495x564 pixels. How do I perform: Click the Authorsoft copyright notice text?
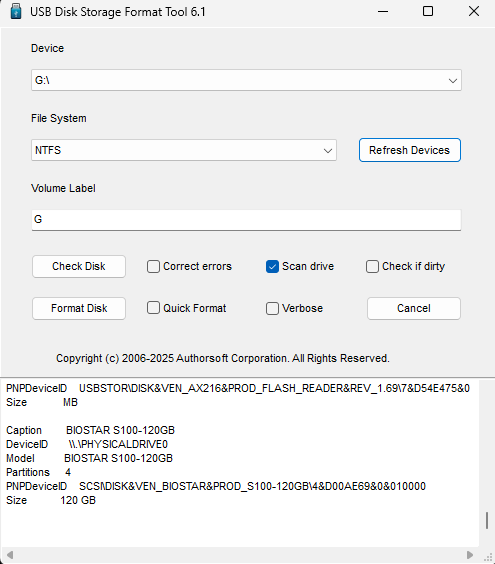223,358
